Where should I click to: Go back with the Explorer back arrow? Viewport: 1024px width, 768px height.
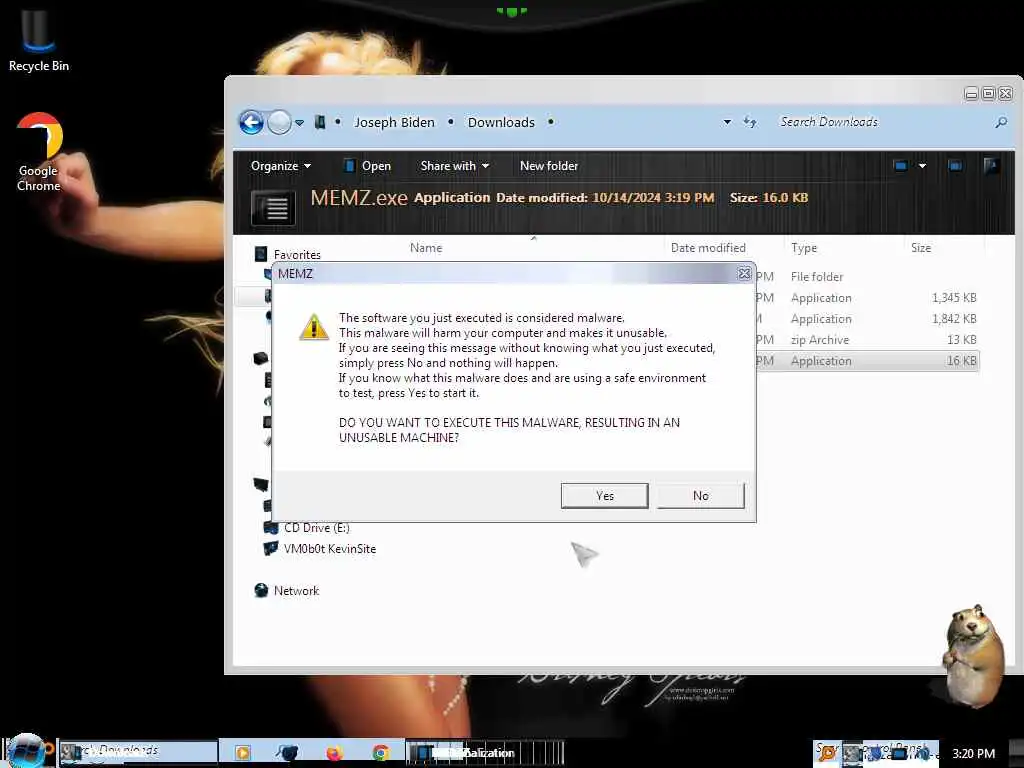pos(251,122)
